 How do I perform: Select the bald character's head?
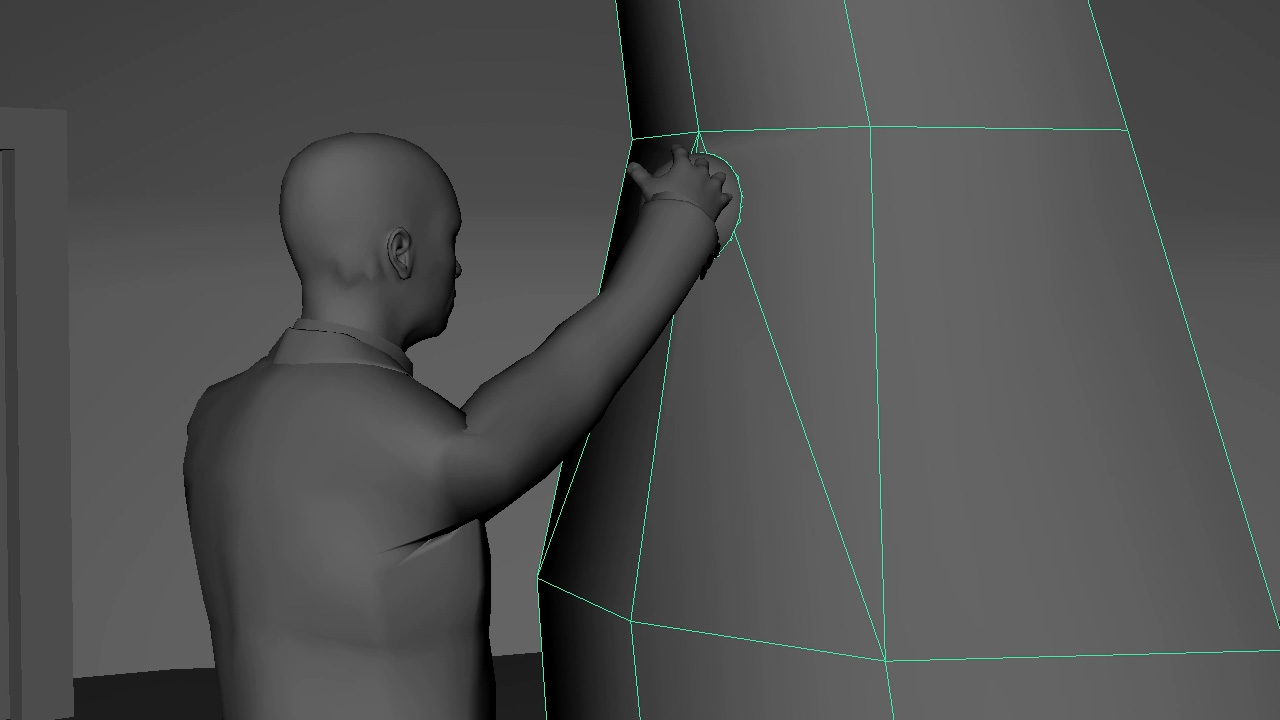click(x=368, y=236)
